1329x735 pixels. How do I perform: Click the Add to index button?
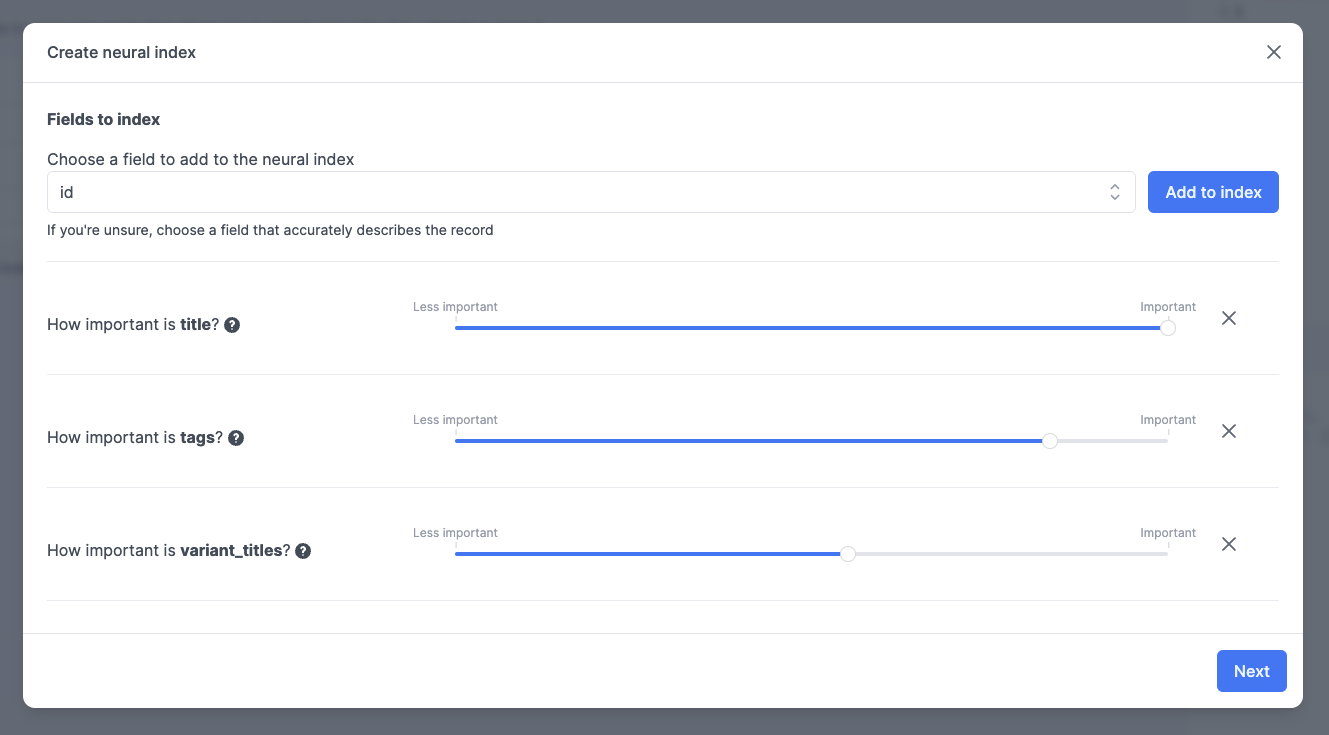click(1212, 192)
